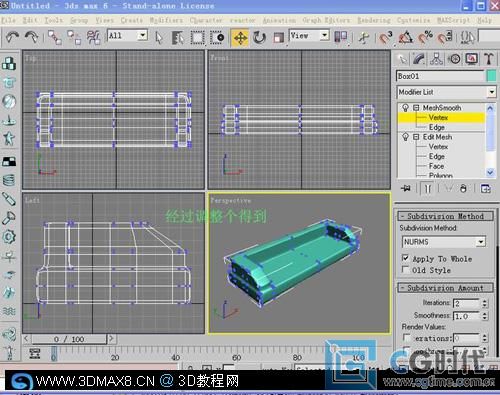The width and height of the screenshot is (500, 395).
Task: Click the Use Pivot Point Center icon
Action: [341, 37]
